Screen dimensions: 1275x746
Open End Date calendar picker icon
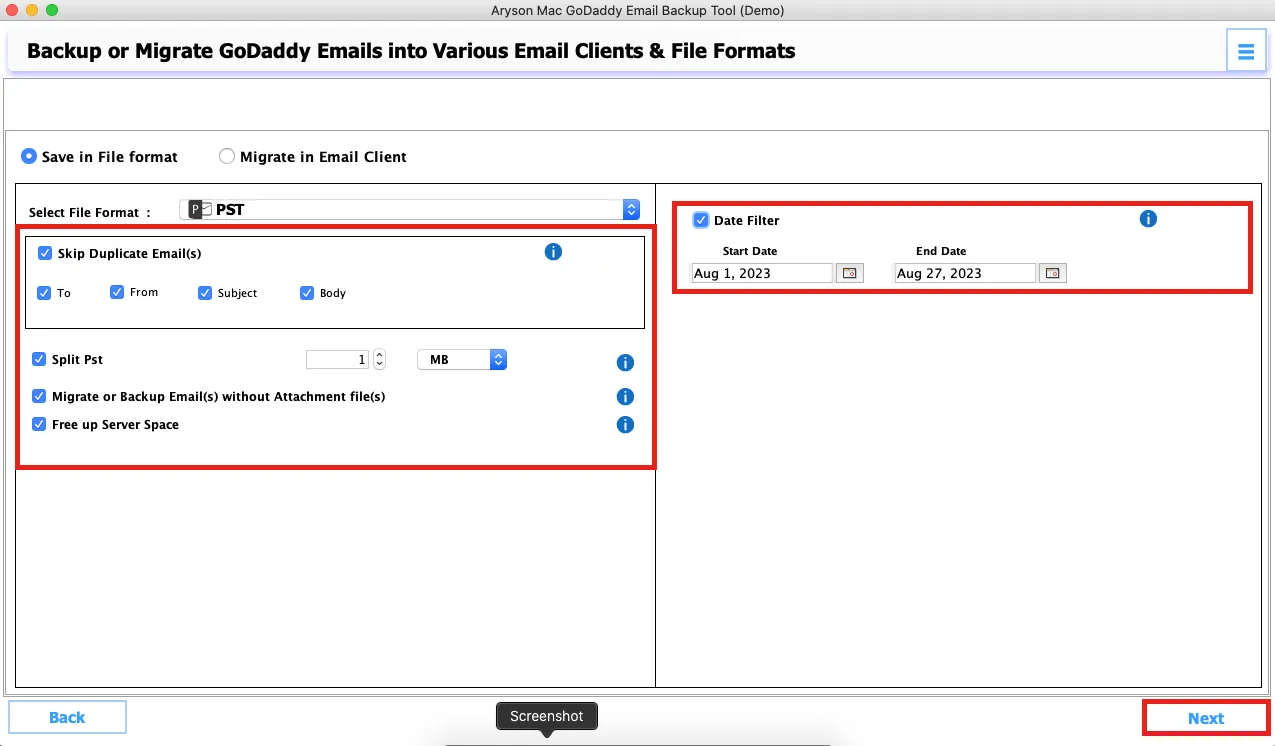(1053, 273)
